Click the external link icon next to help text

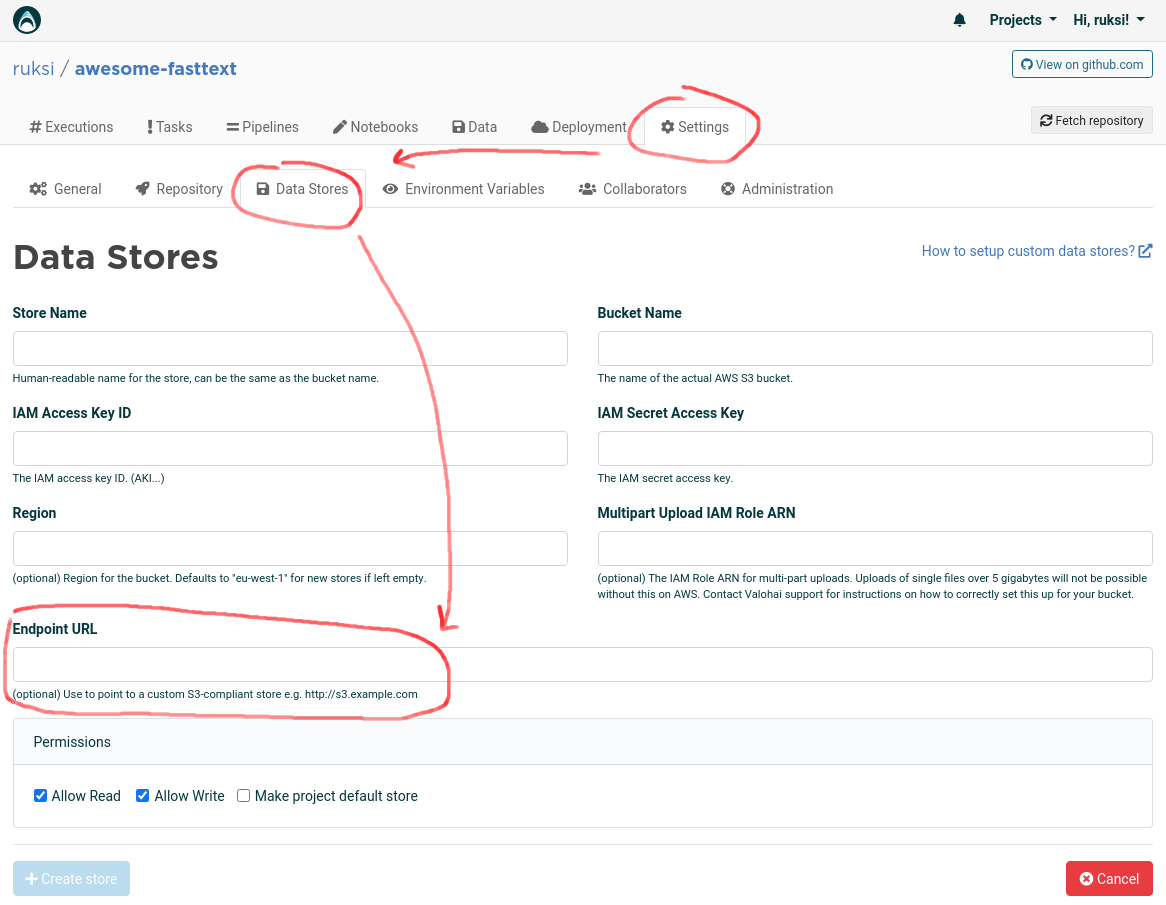click(1146, 250)
